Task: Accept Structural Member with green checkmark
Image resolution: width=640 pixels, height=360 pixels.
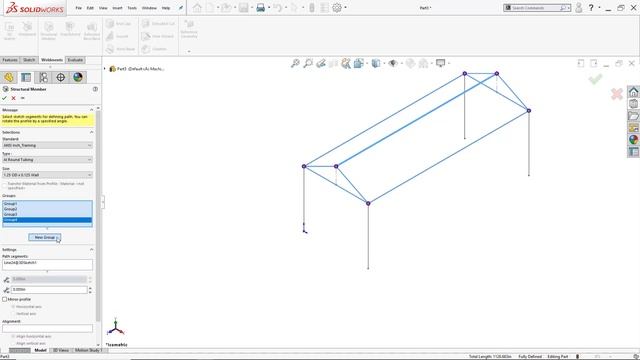Action: point(4,98)
